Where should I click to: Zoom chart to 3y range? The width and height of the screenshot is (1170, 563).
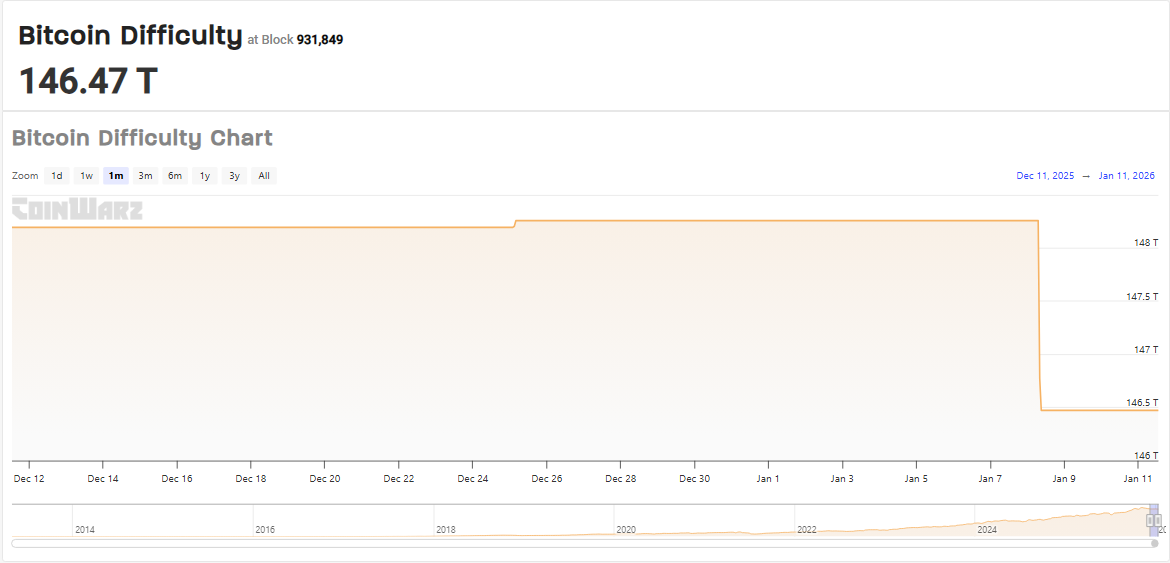234,176
